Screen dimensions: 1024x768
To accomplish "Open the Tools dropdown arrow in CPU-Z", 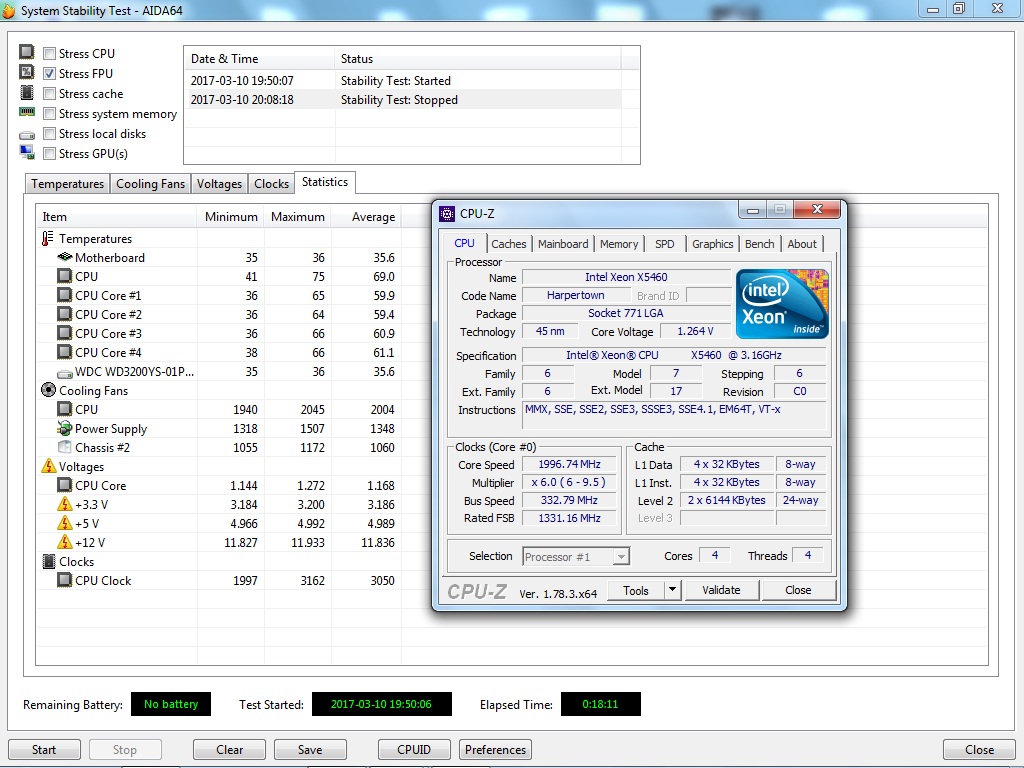I will tap(673, 590).
